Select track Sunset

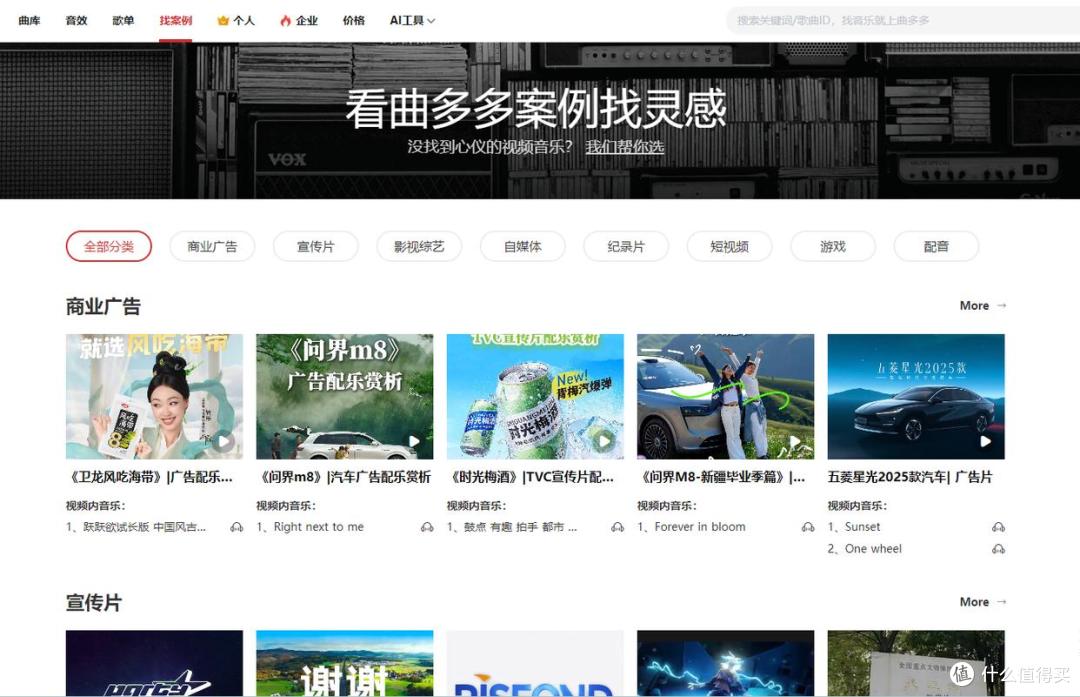coord(854,527)
